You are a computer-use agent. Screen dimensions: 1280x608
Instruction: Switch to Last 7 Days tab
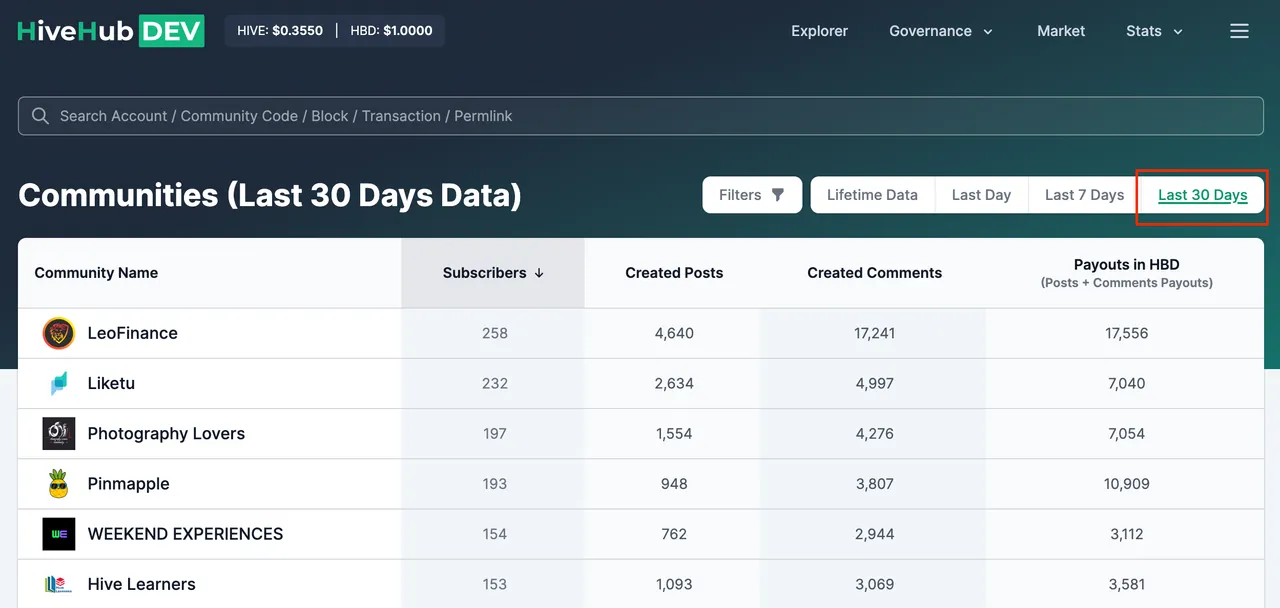tap(1084, 195)
